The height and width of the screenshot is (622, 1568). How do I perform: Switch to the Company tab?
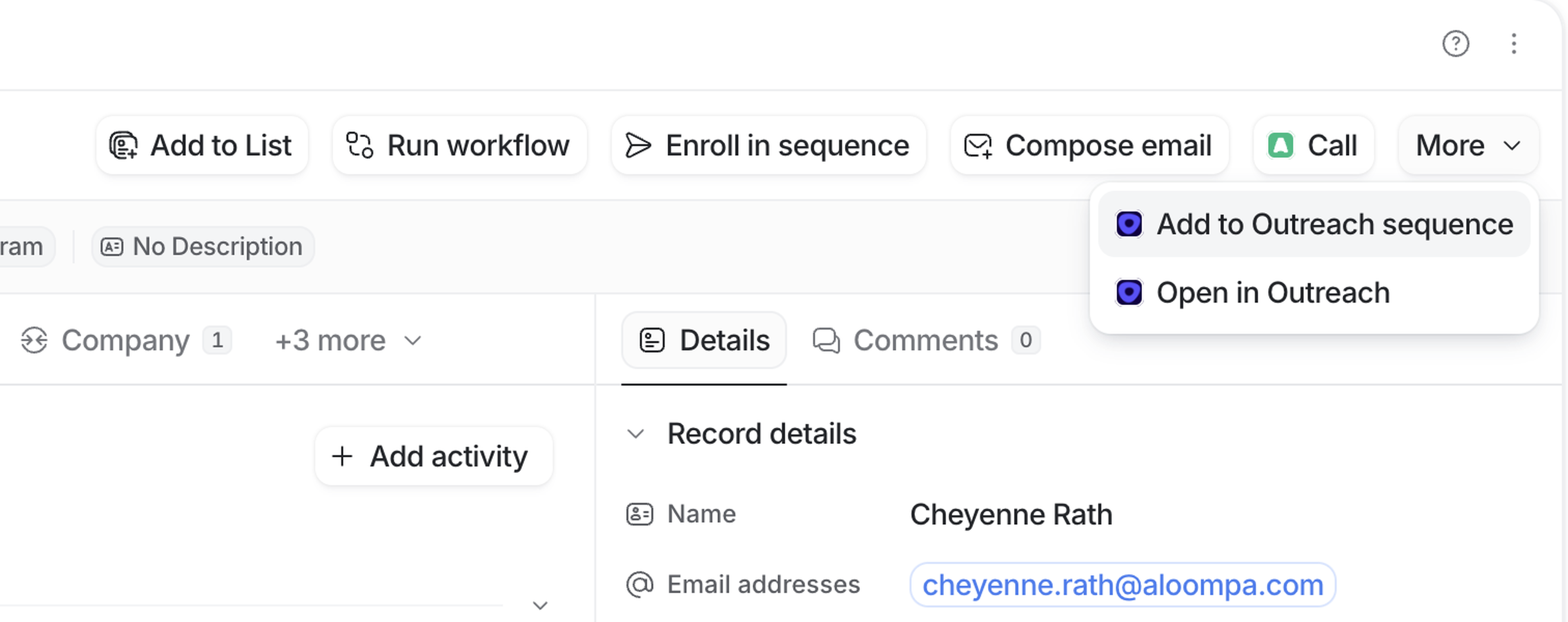pyautogui.click(x=125, y=340)
